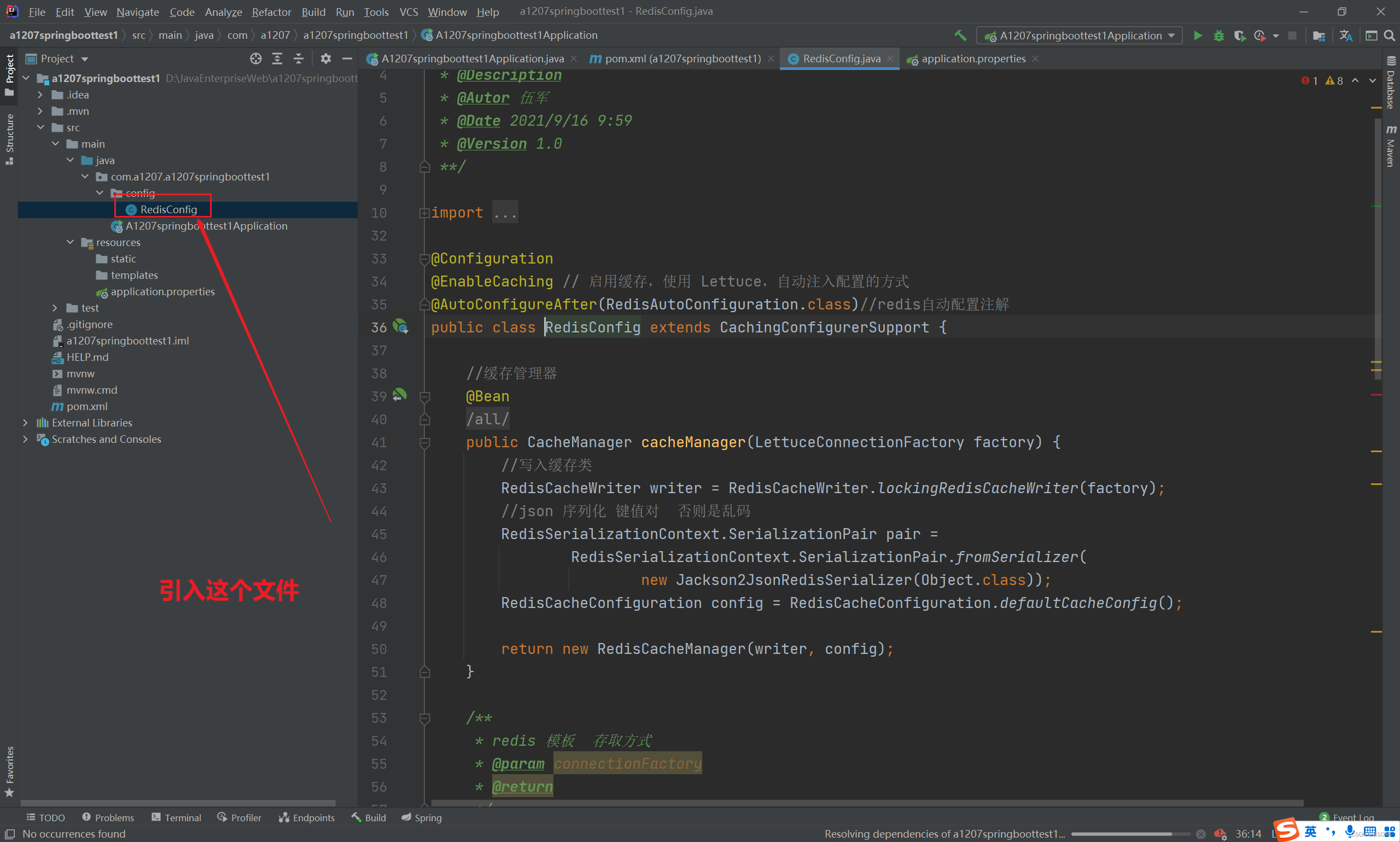The height and width of the screenshot is (842, 1400).
Task: Click the Sogou input method tray icon
Action: (1285, 829)
